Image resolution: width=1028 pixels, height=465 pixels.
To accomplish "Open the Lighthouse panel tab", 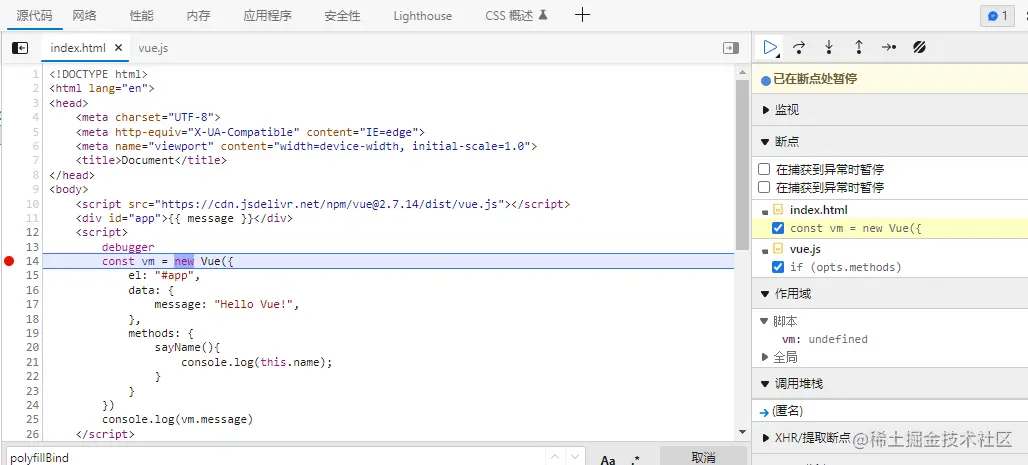I will click(423, 16).
